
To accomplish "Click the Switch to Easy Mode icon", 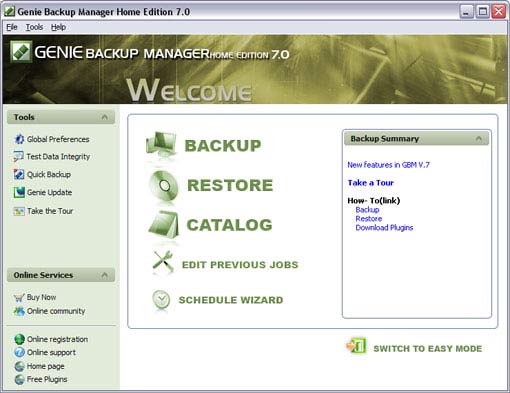I will click(356, 346).
